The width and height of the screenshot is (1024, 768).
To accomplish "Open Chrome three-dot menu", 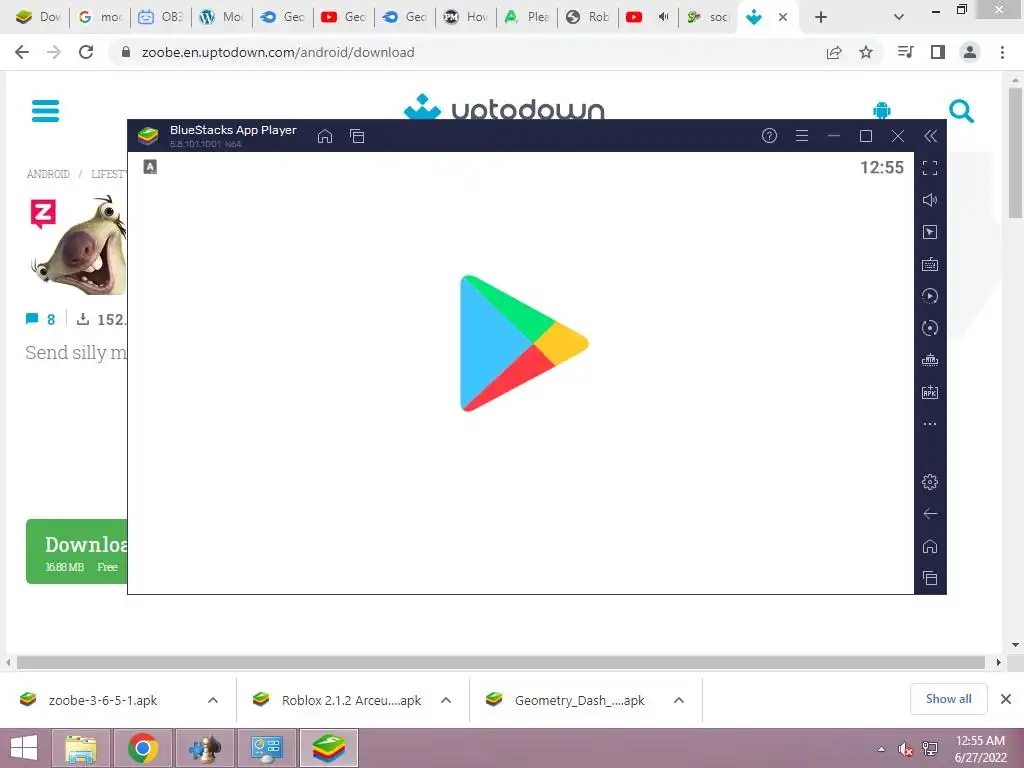I will click(x=1002, y=52).
